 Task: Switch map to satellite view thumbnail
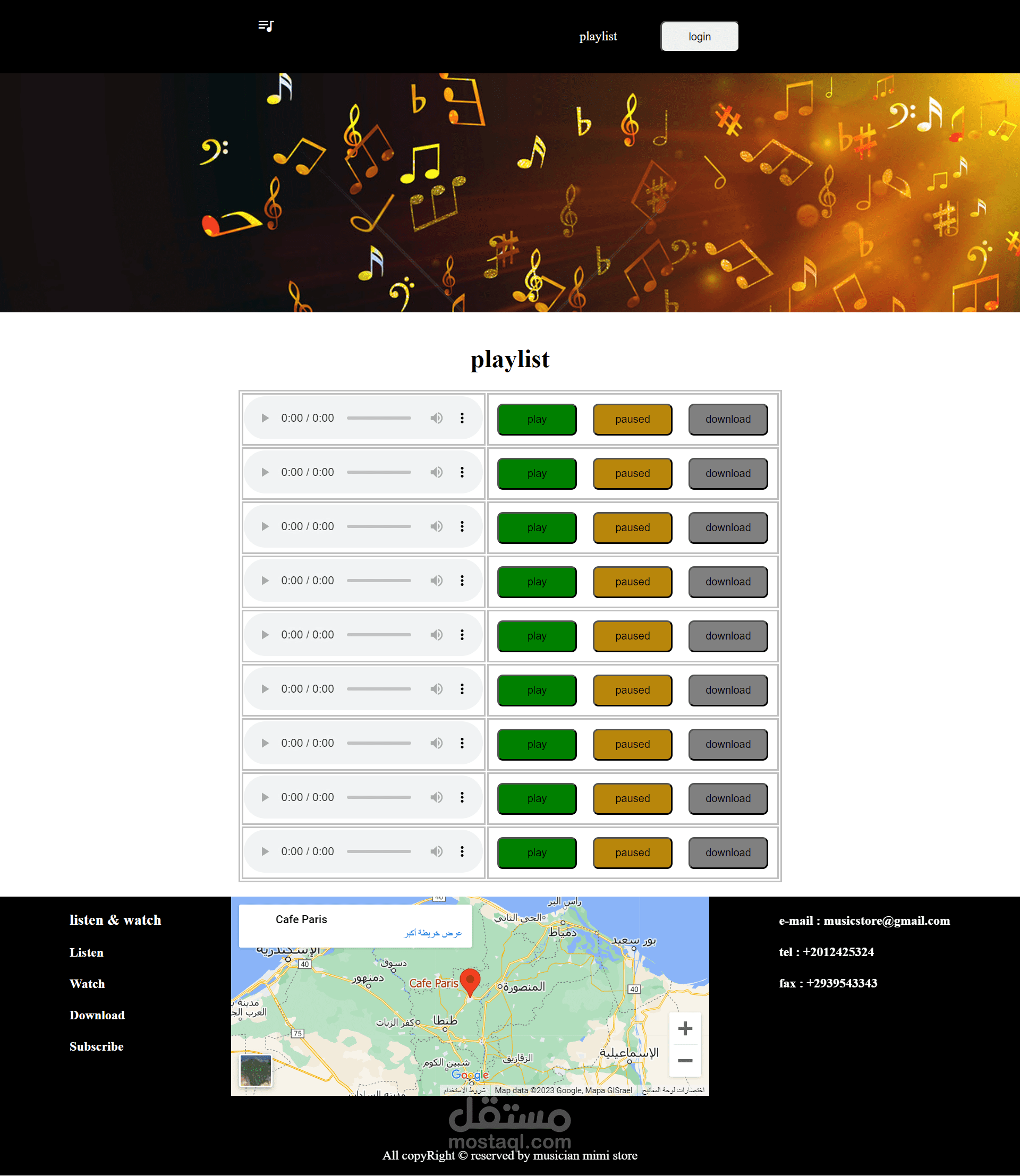point(256,1070)
